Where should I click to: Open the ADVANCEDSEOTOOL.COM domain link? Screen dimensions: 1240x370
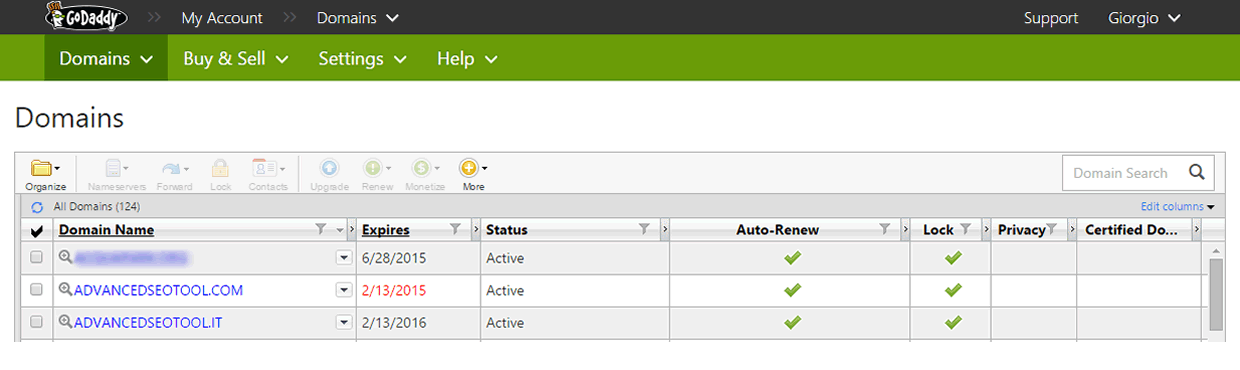click(158, 290)
